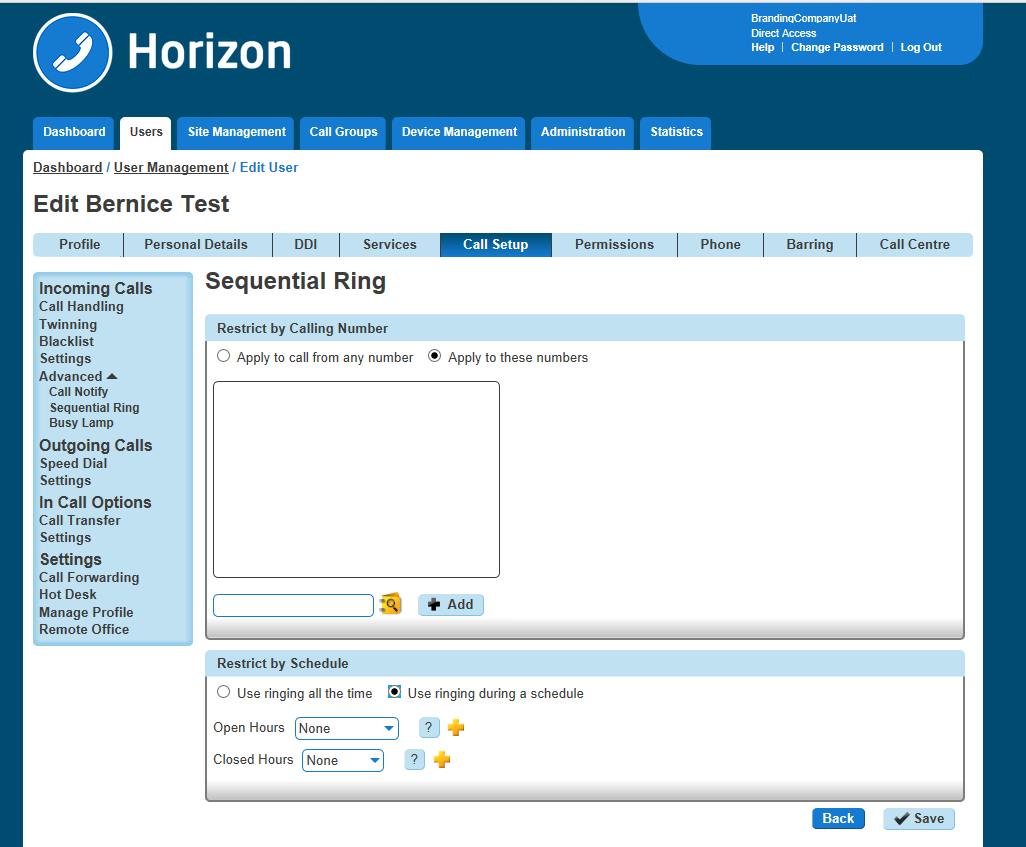
Task: Open Call Transfer in sidebar
Action: pyautogui.click(x=80, y=520)
